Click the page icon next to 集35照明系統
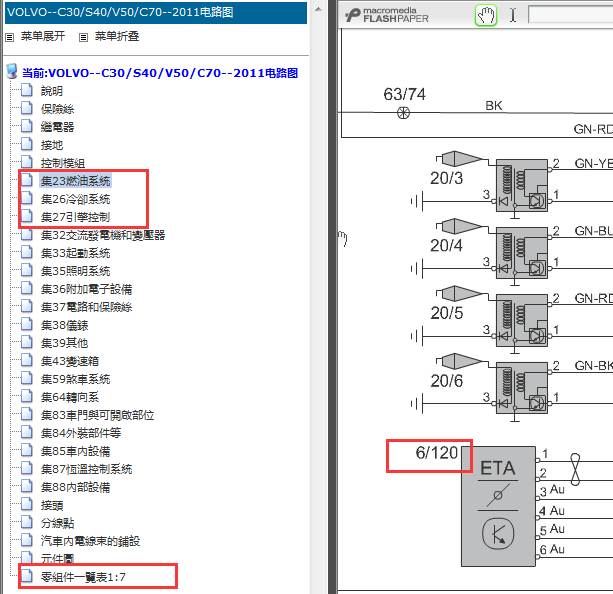The width and height of the screenshot is (613, 594). click(27, 270)
